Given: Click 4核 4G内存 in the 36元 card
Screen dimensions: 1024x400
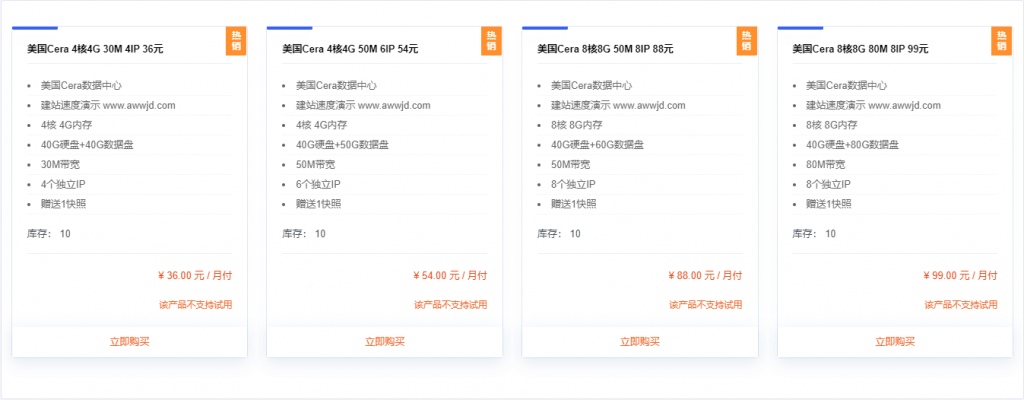Looking at the screenshot, I should point(66,125).
